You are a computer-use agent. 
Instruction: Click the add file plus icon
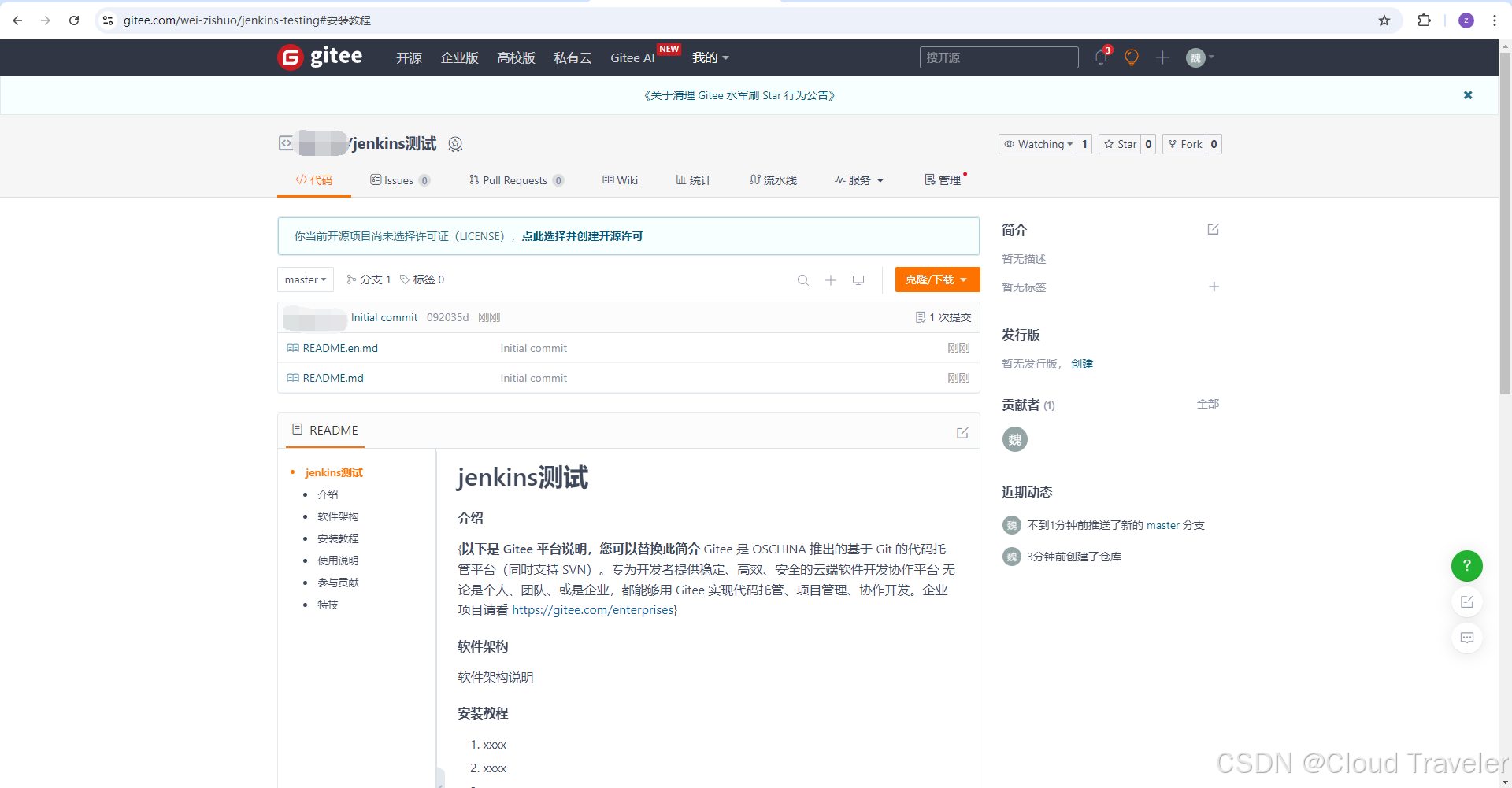pos(831,280)
